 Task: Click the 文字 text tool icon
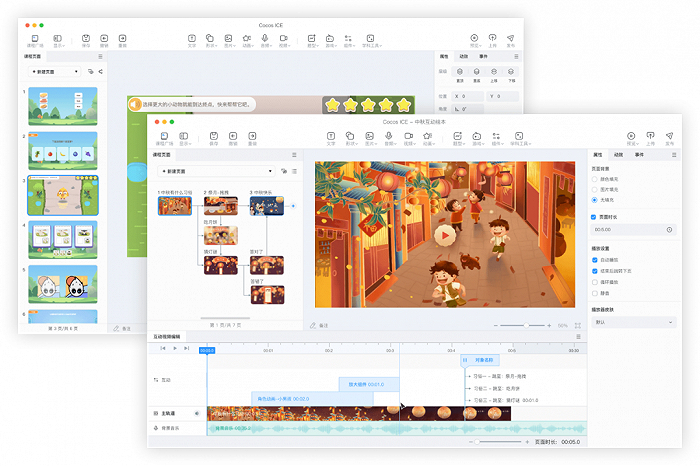point(331,136)
